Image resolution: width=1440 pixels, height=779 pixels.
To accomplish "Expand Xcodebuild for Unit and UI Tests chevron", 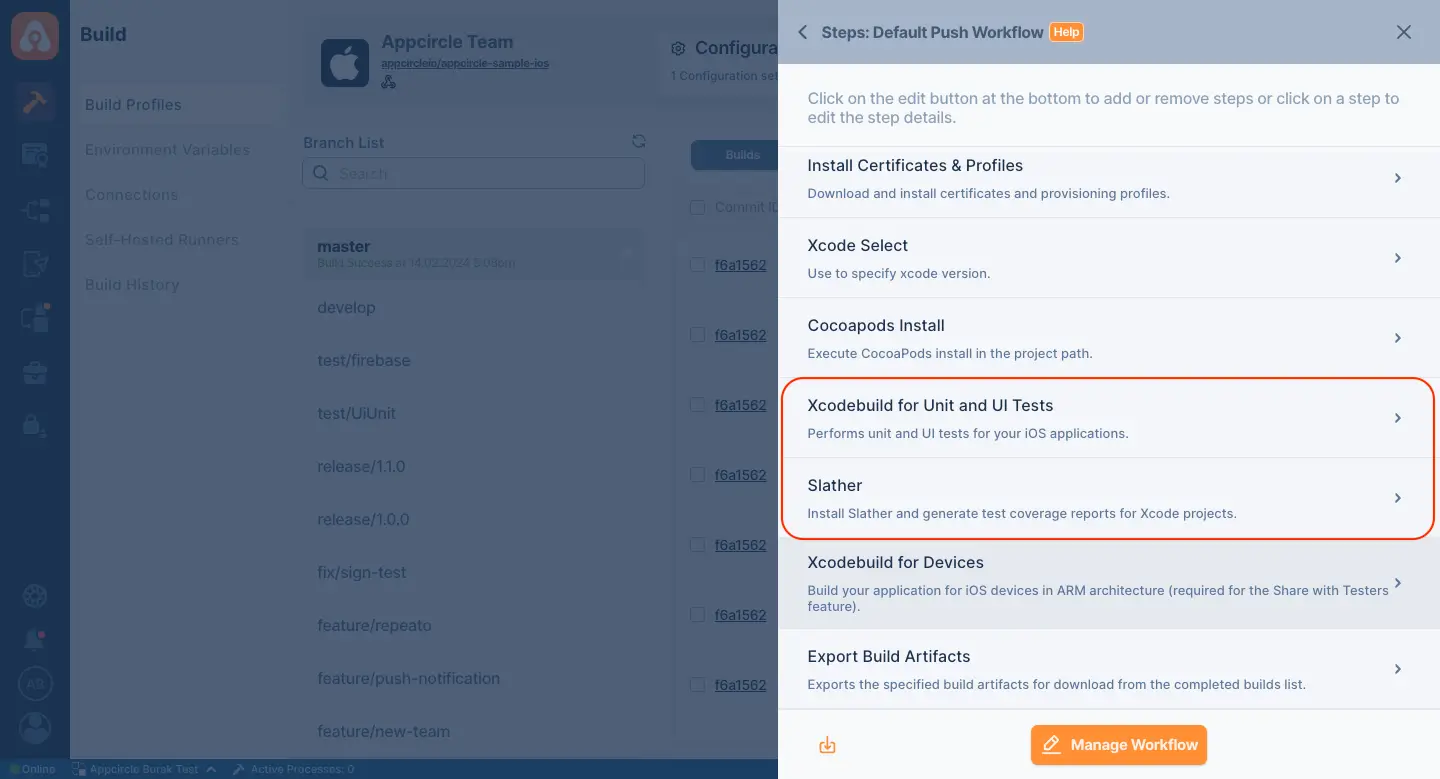I will click(1398, 418).
